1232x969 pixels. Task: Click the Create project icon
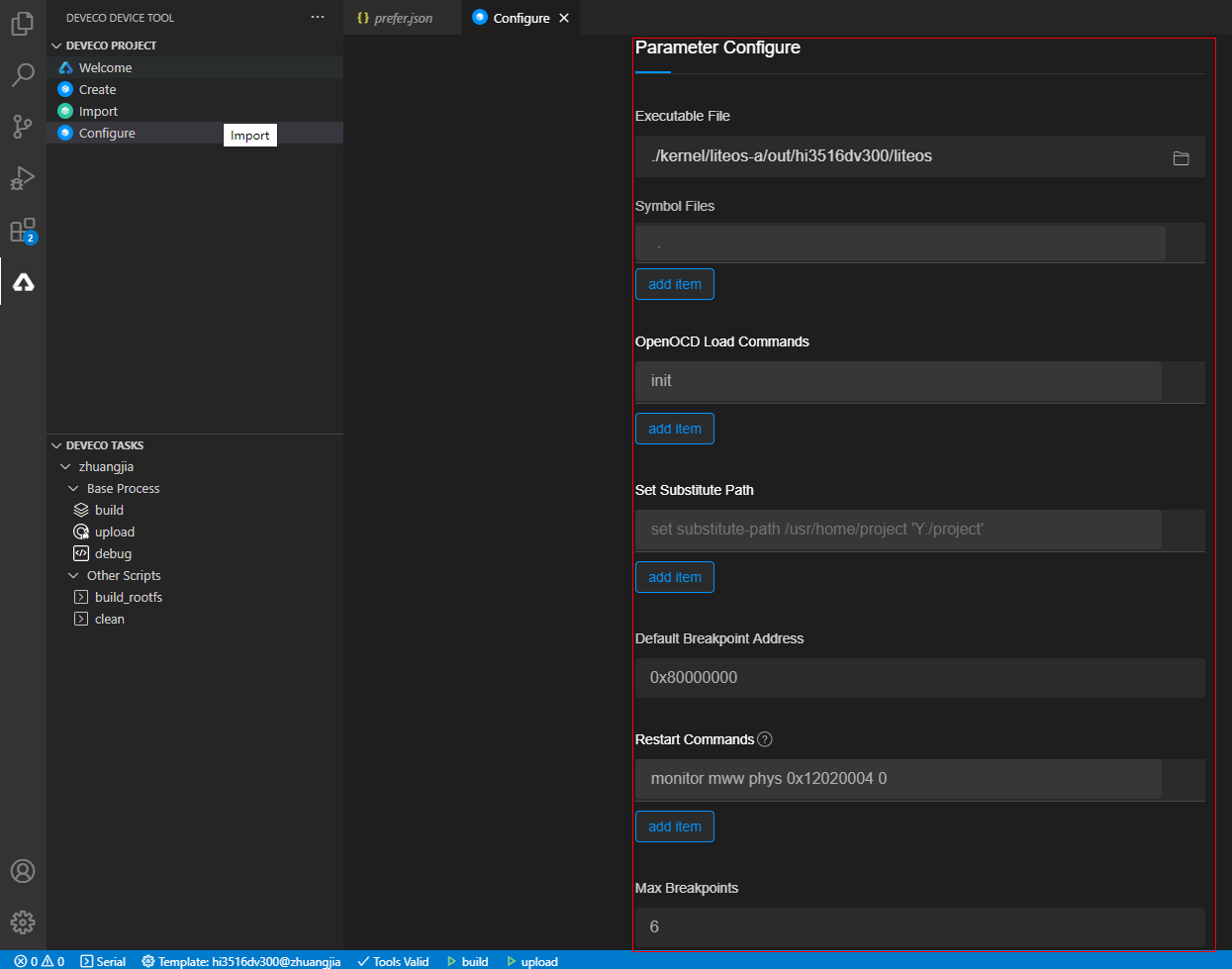pyautogui.click(x=65, y=89)
